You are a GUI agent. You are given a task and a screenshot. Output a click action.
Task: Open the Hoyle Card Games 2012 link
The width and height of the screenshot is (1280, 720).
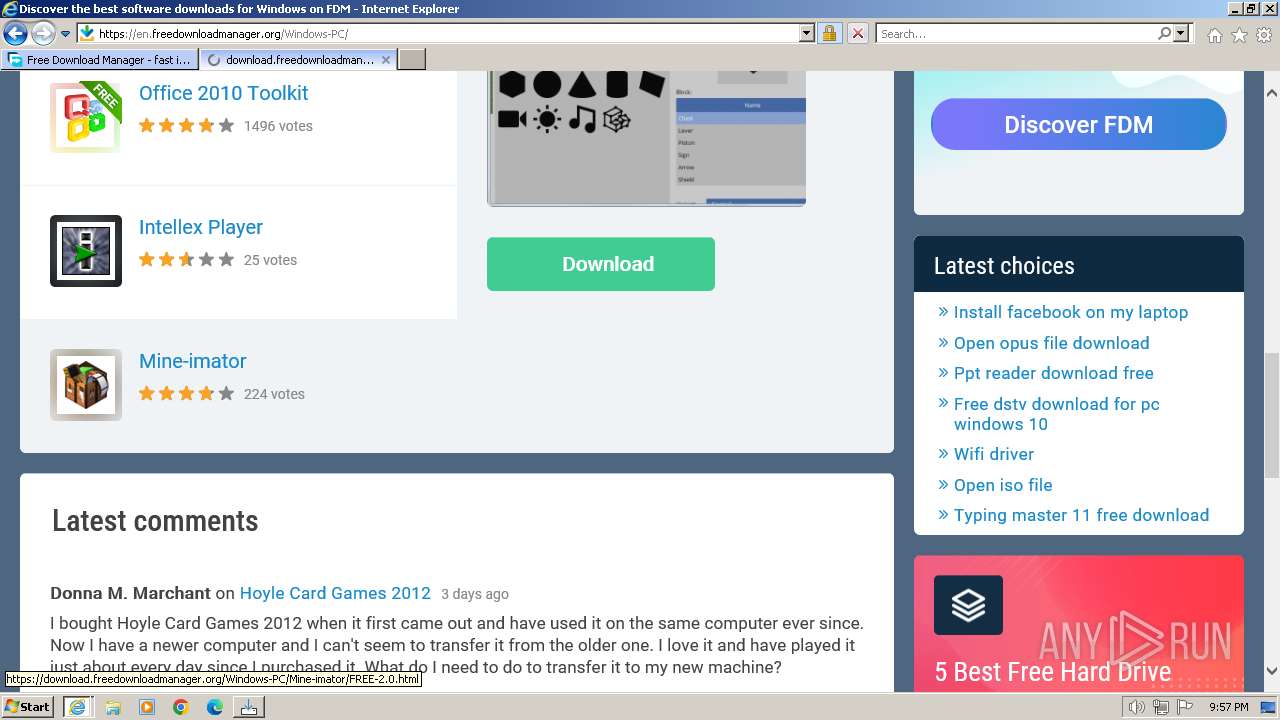(335, 593)
